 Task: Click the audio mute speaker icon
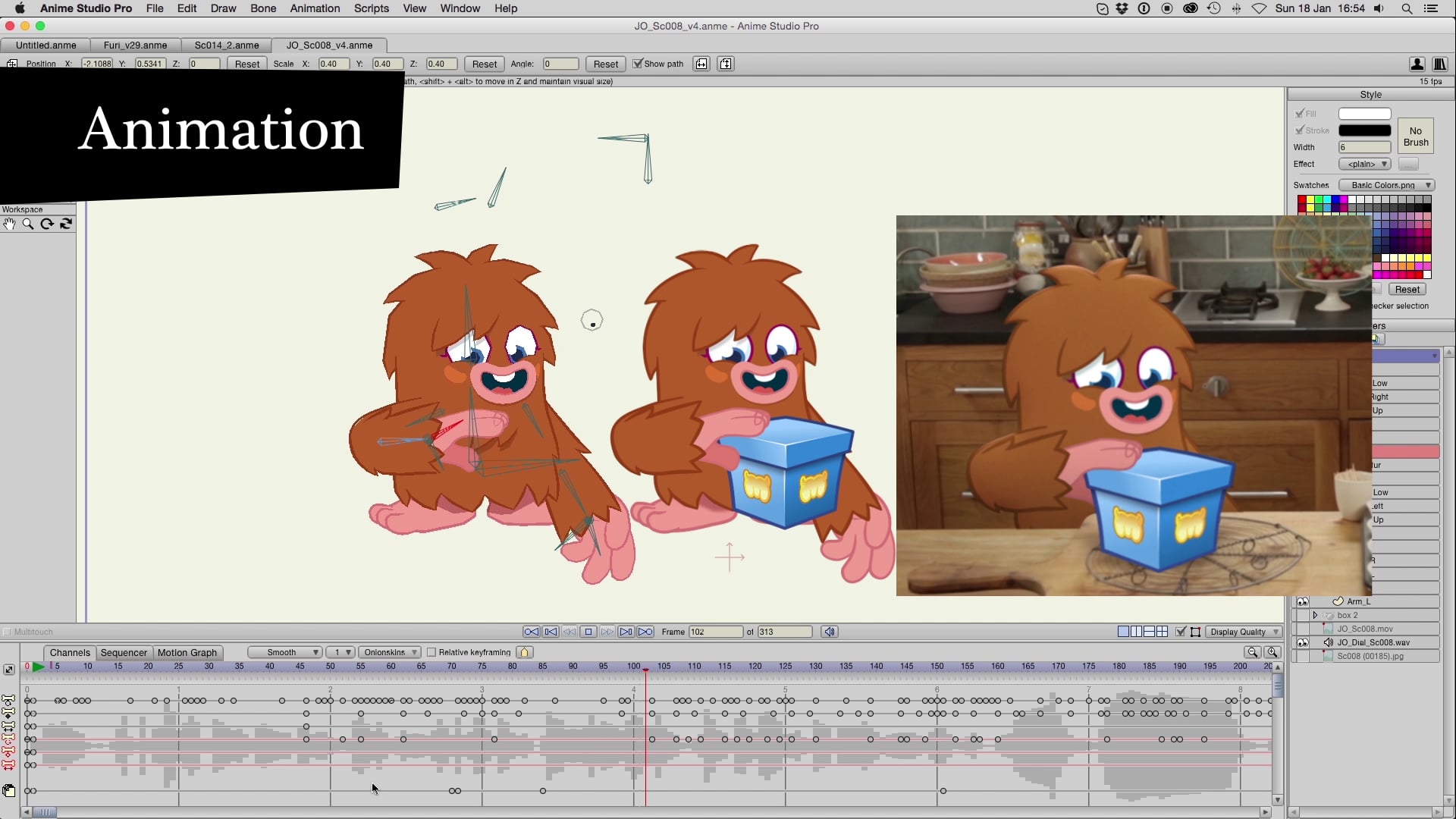[830, 632]
